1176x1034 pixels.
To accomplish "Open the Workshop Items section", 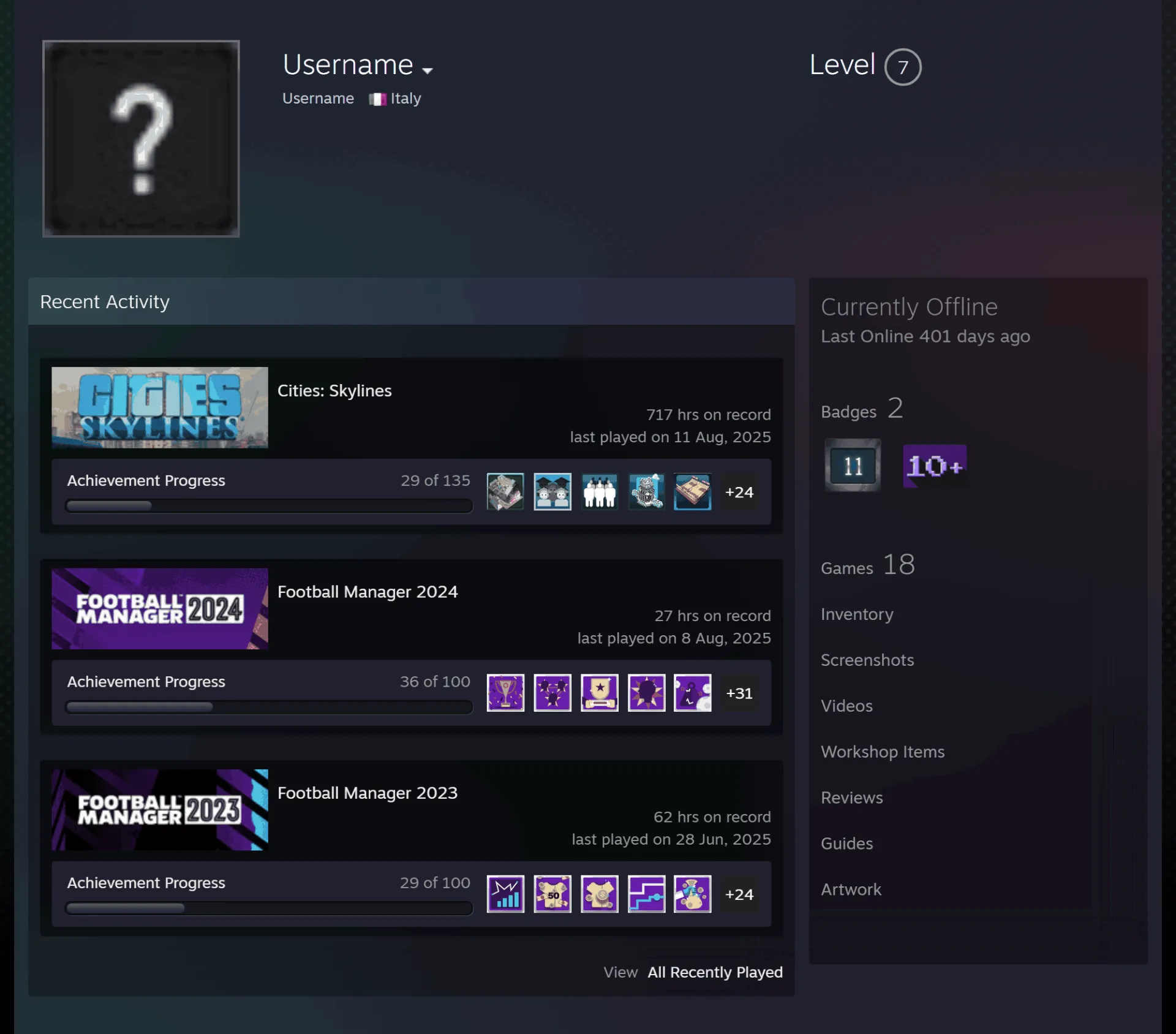I will (x=883, y=752).
